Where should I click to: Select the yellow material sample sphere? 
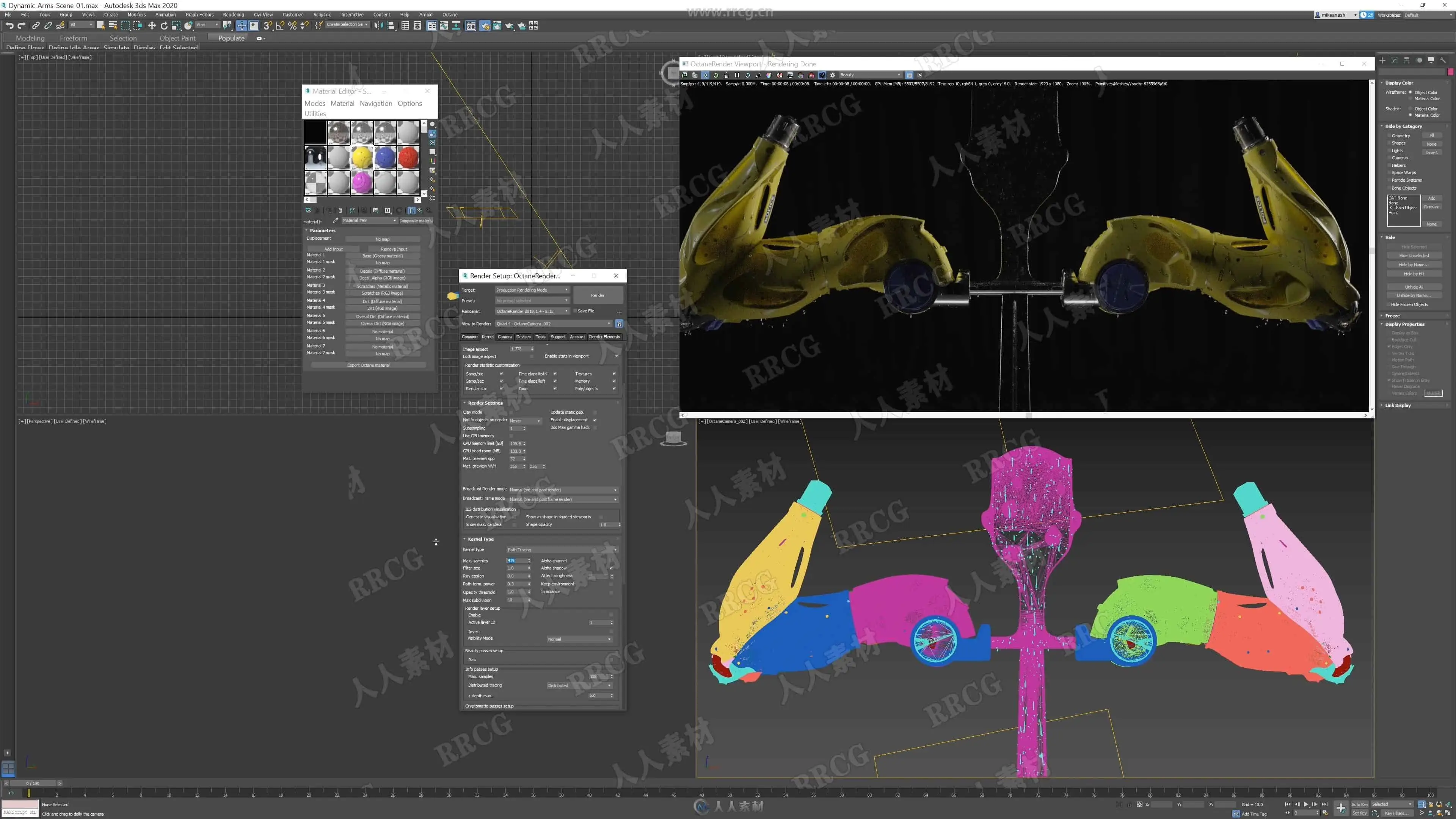tap(362, 158)
